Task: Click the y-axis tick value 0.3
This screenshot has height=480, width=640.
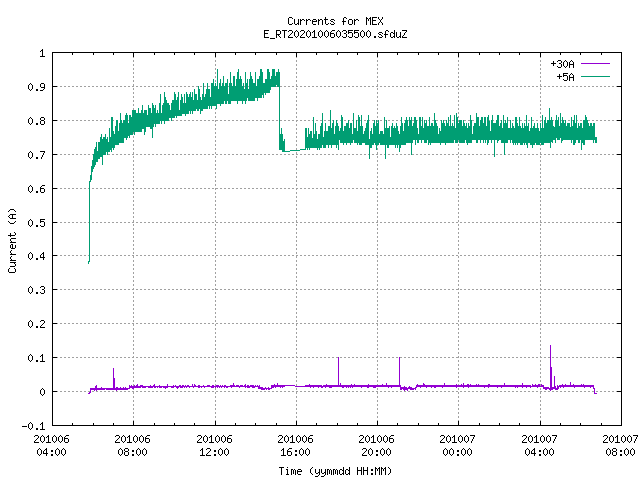Action: (36, 290)
